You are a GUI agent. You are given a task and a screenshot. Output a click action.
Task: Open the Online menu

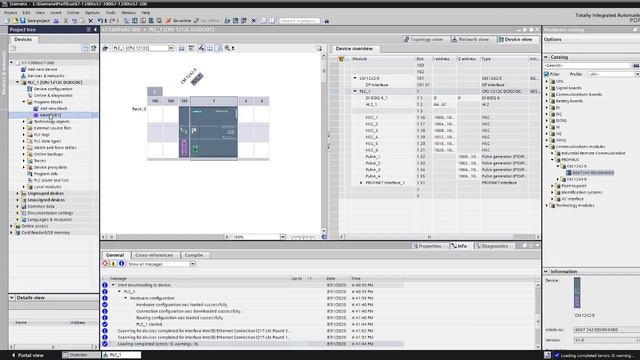click(x=73, y=13)
